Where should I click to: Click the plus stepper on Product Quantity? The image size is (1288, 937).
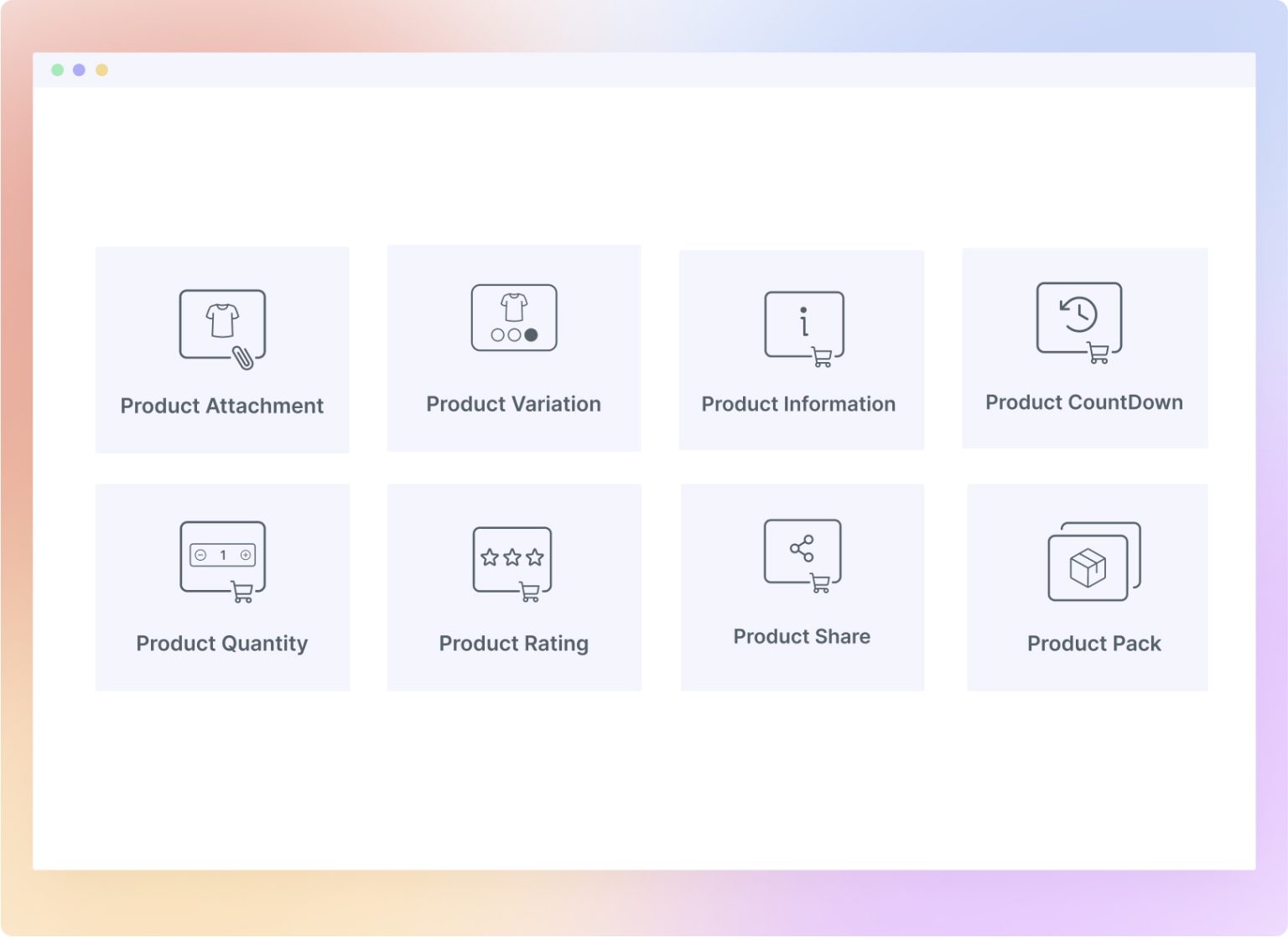[245, 555]
